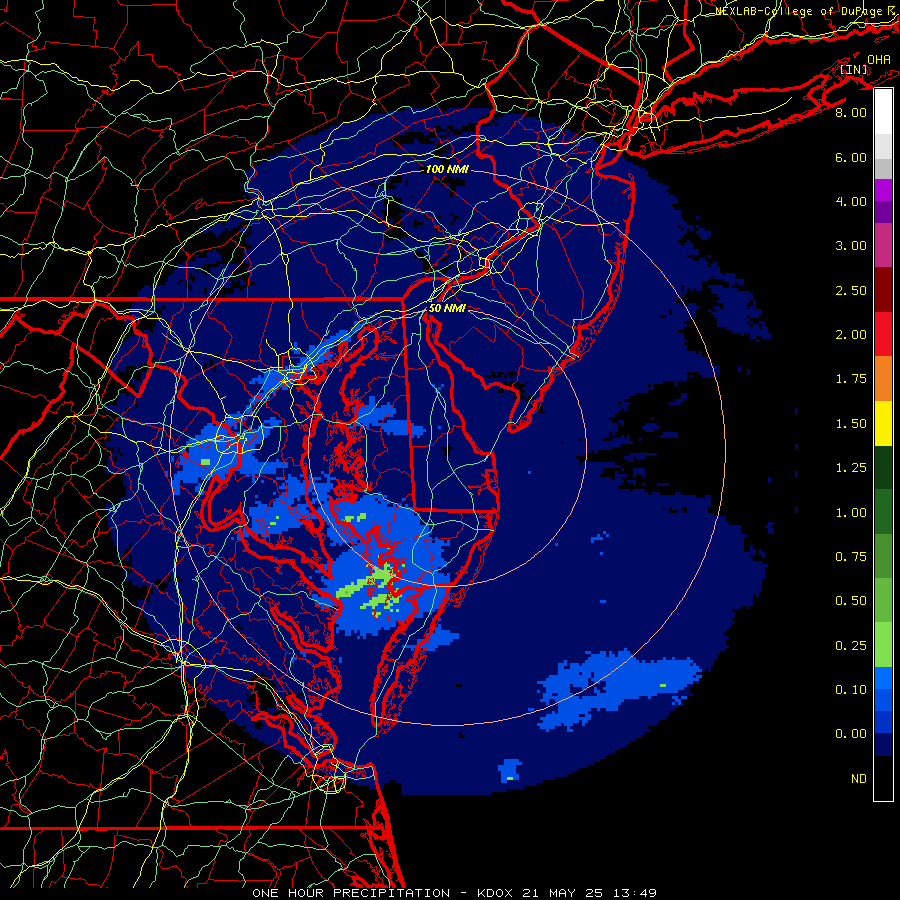Click the ND legend label
Screen dimensions: 900x900
[859, 779]
